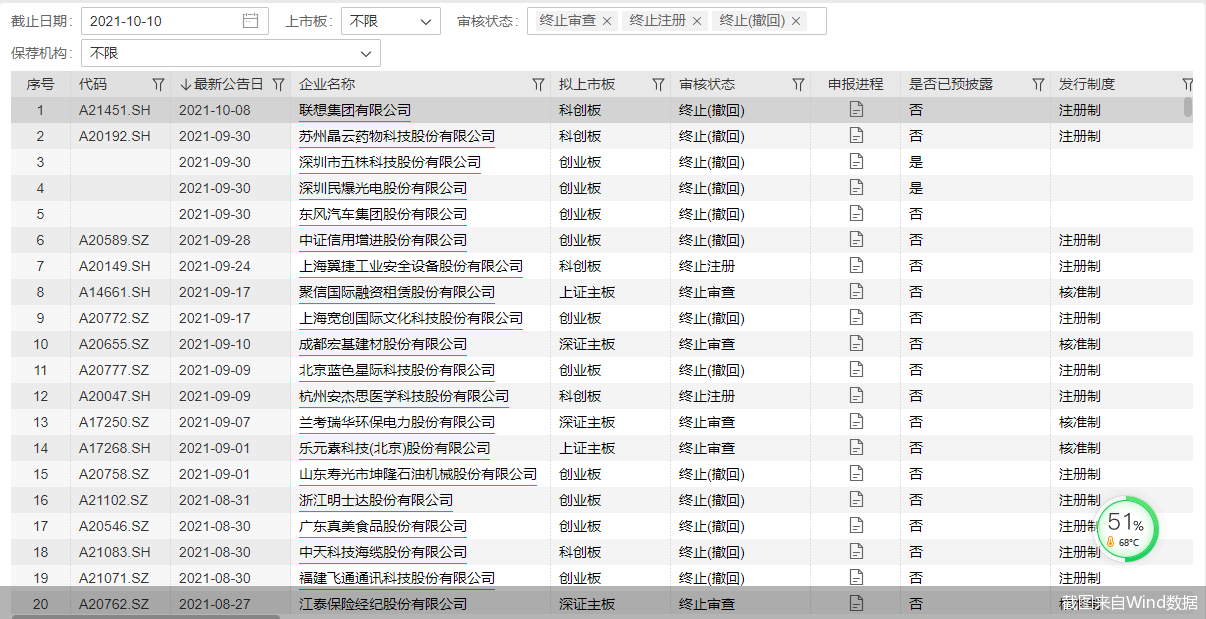The image size is (1206, 619).
Task: Filter the 拟上市板 column
Action: [x=658, y=85]
